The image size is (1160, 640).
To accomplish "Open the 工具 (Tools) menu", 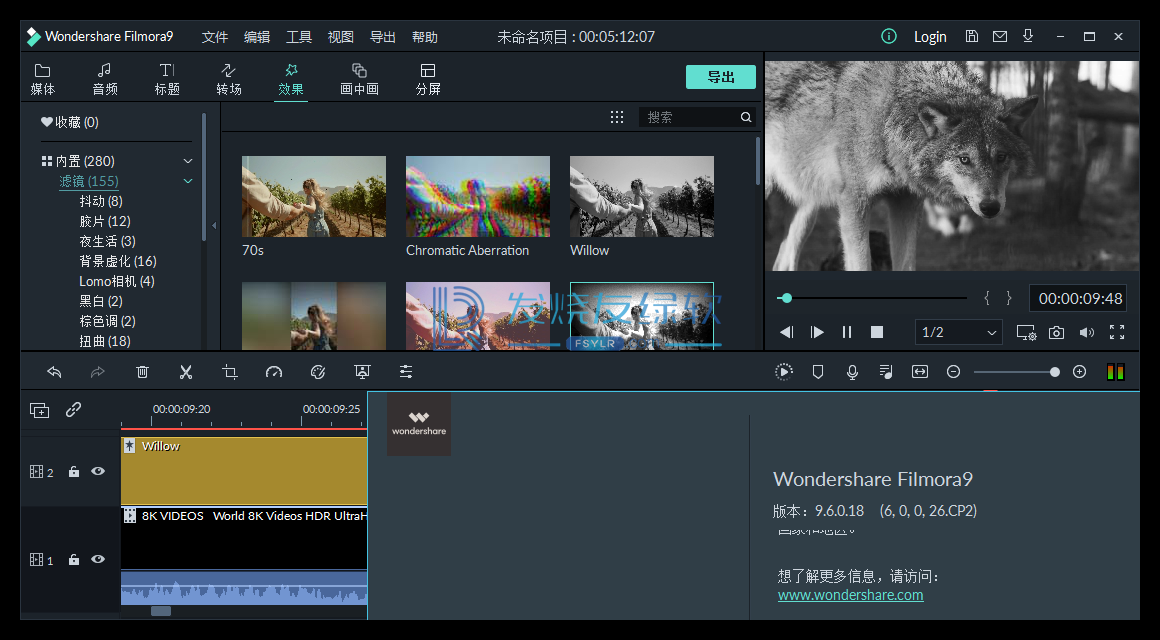I will (x=299, y=37).
